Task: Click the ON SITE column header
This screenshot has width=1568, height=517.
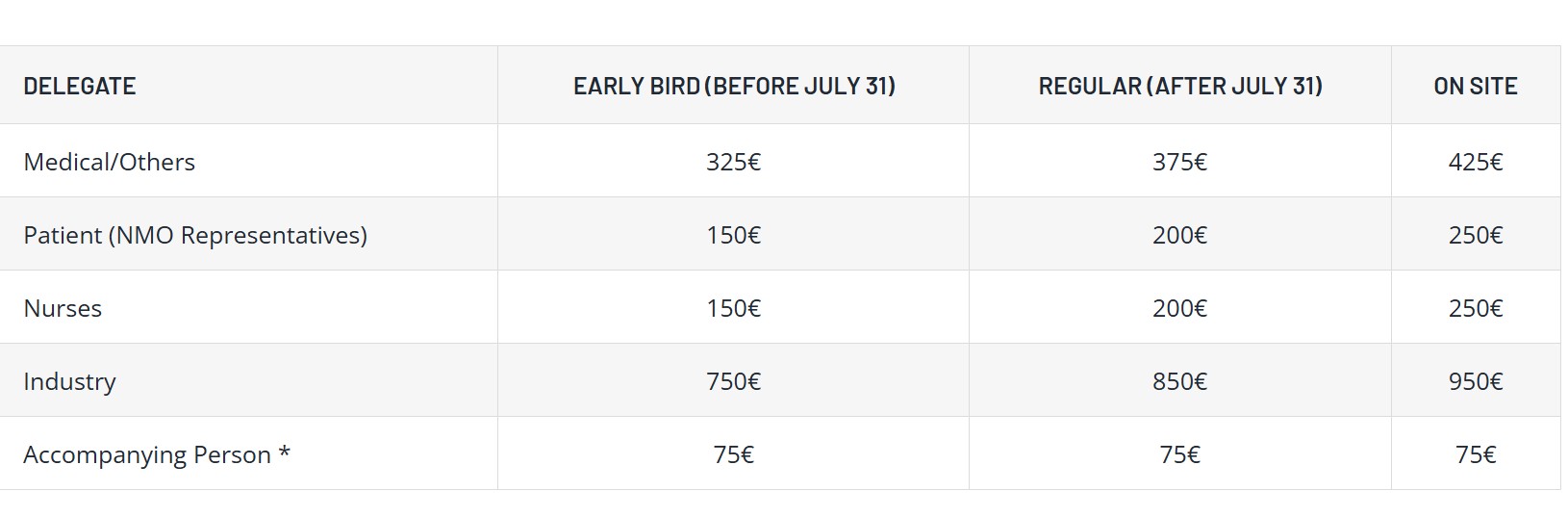Action: click(x=1476, y=86)
